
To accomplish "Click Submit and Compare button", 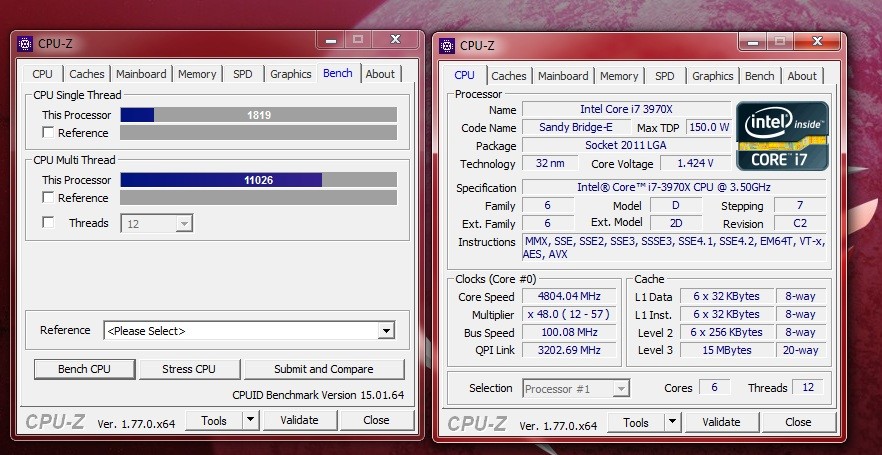I will (324, 369).
